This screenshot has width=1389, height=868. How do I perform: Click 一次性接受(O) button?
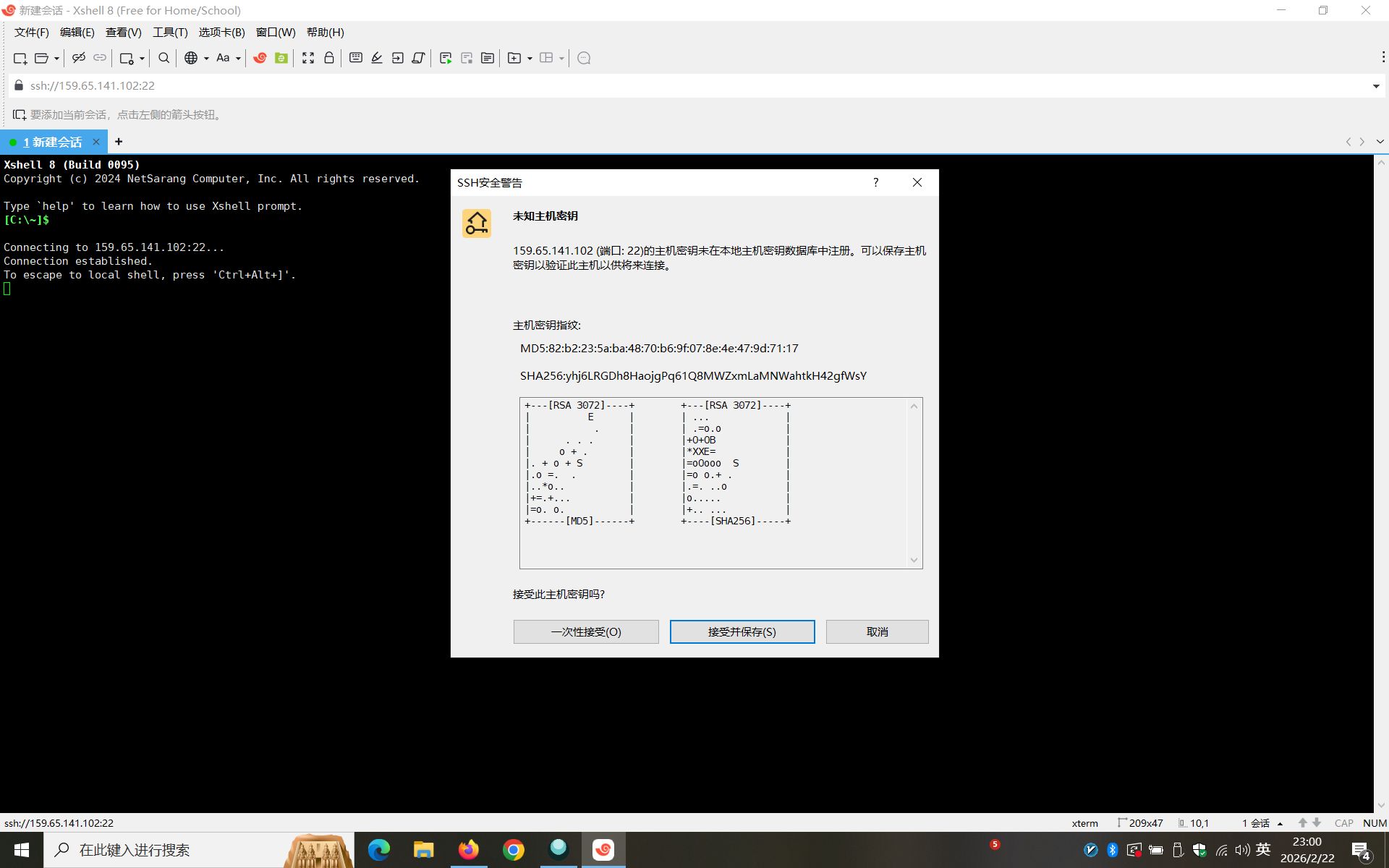pyautogui.click(x=586, y=631)
